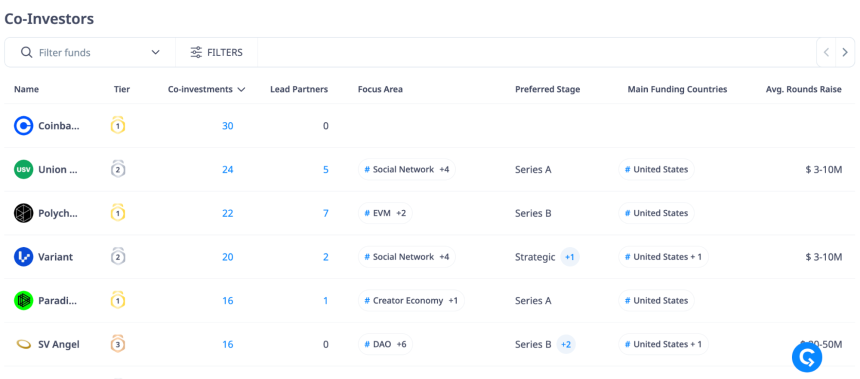Image resolution: width=860 pixels, height=379 pixels.
Task: Click the Tier column header
Action: click(122, 89)
